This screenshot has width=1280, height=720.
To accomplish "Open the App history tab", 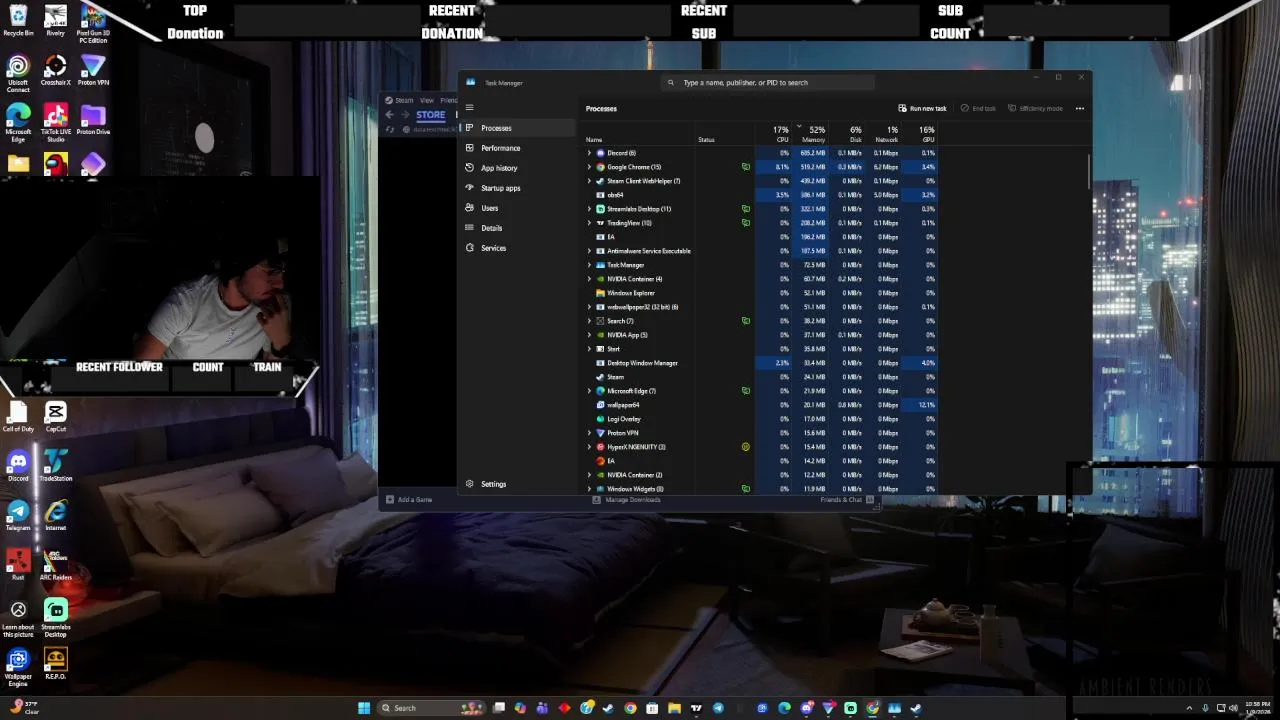I will point(518,168).
